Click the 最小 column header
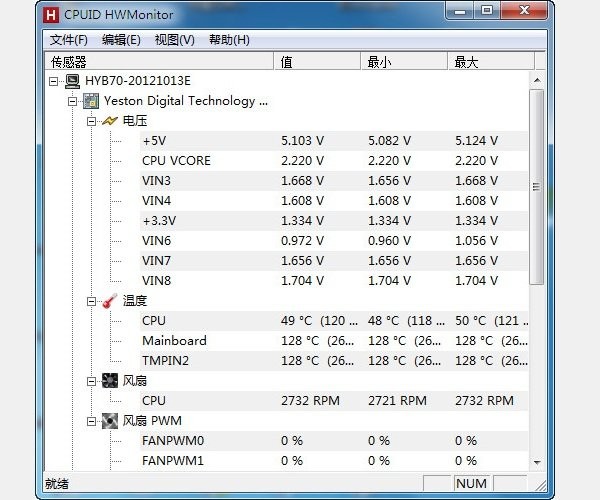 click(x=404, y=62)
